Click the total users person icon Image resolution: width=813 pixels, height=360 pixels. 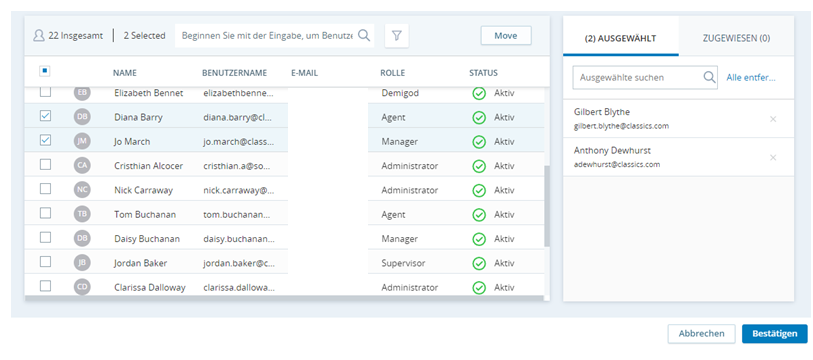click(x=38, y=36)
